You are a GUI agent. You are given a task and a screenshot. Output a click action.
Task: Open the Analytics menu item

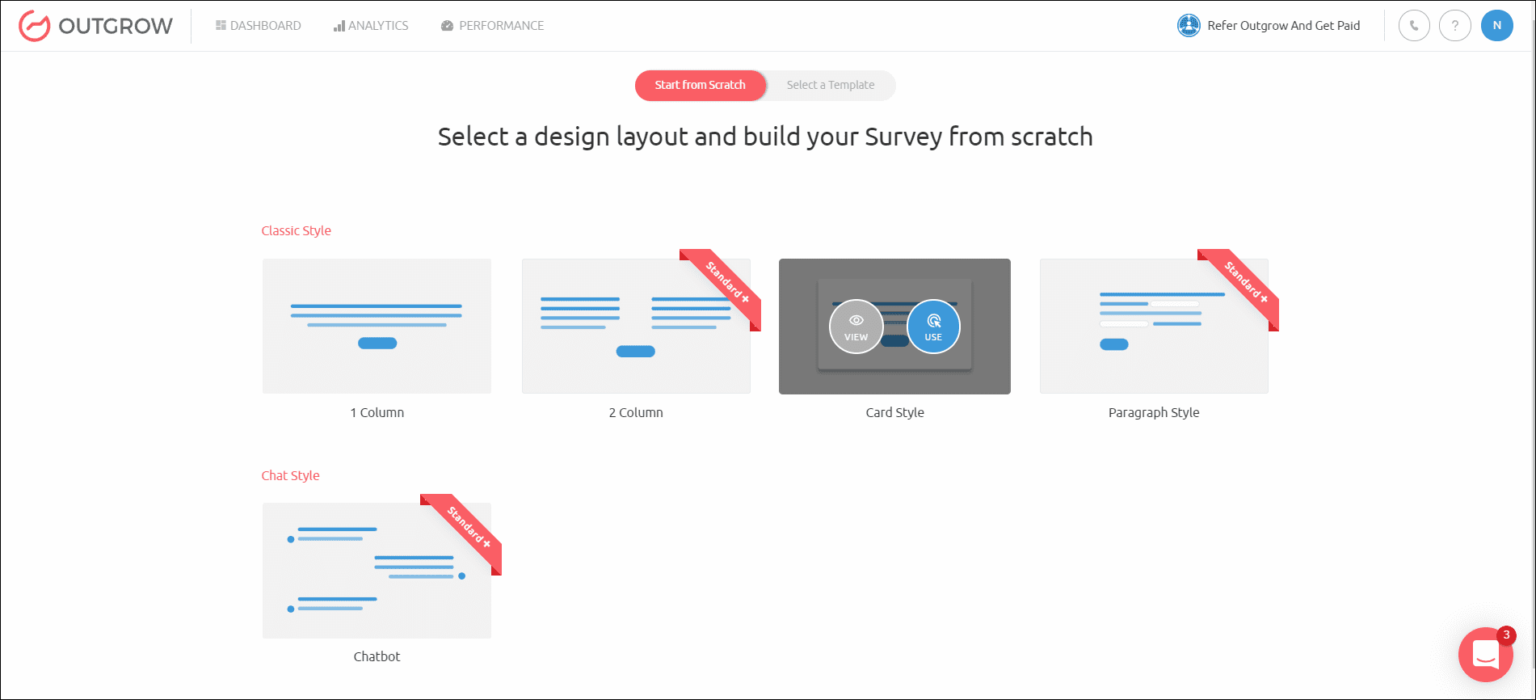(371, 25)
